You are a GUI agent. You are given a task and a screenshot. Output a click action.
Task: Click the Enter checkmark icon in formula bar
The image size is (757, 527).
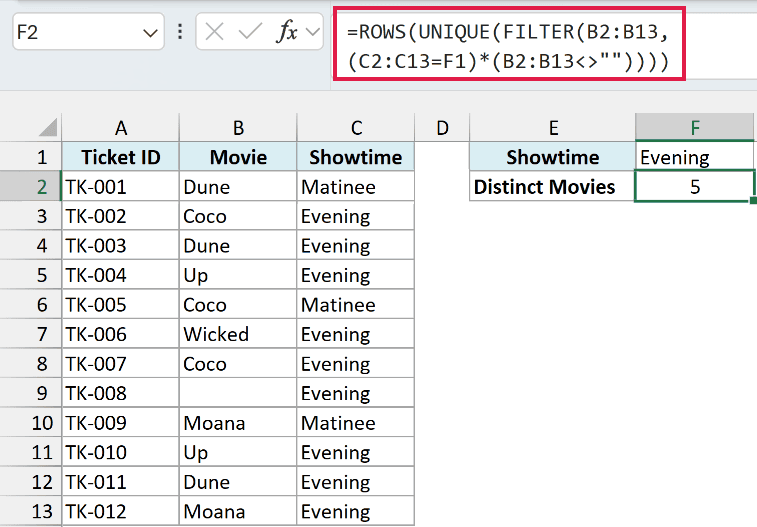tap(250, 32)
